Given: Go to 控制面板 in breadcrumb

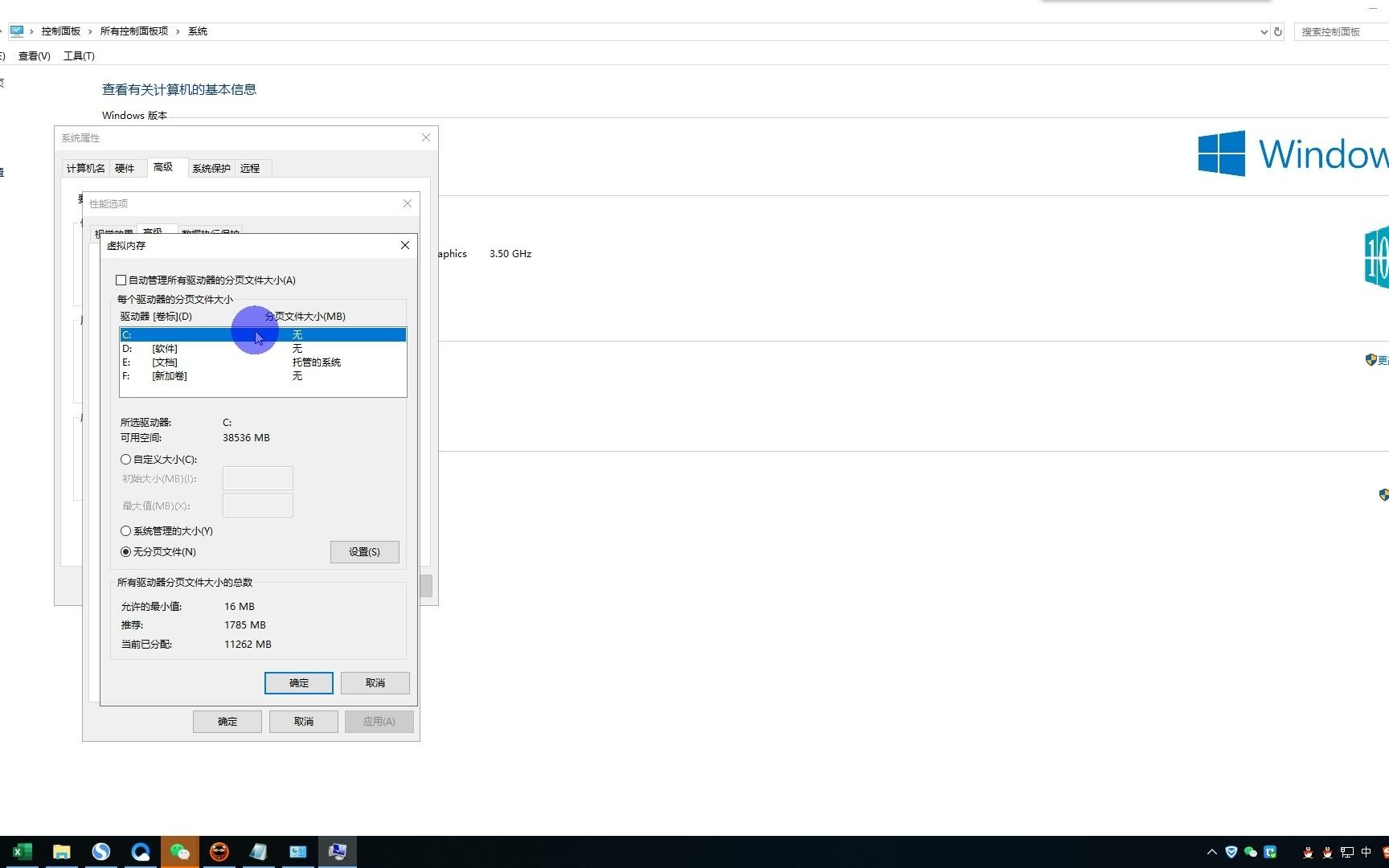Looking at the screenshot, I should (61, 31).
